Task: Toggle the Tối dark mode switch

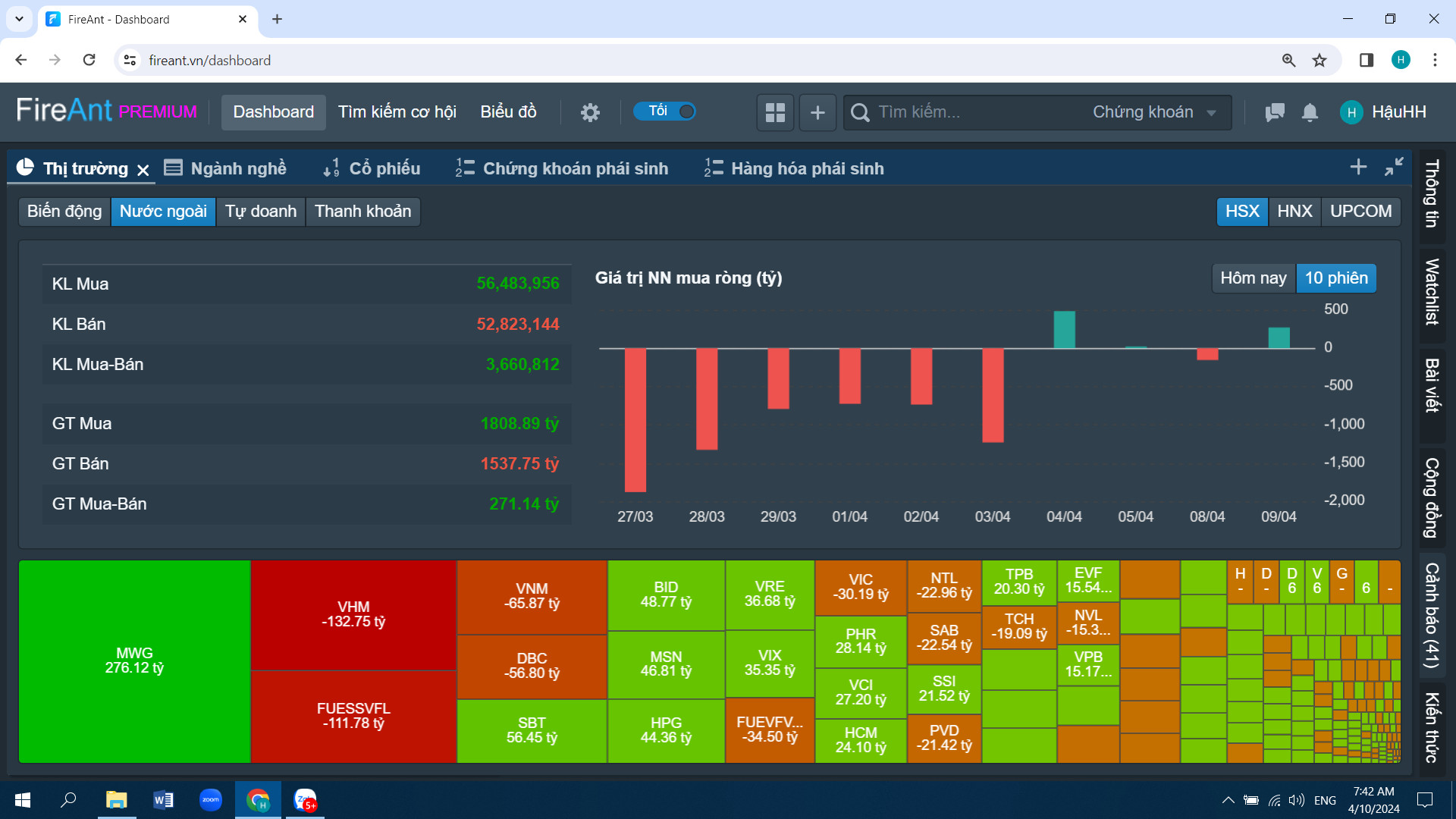Action: click(x=665, y=111)
